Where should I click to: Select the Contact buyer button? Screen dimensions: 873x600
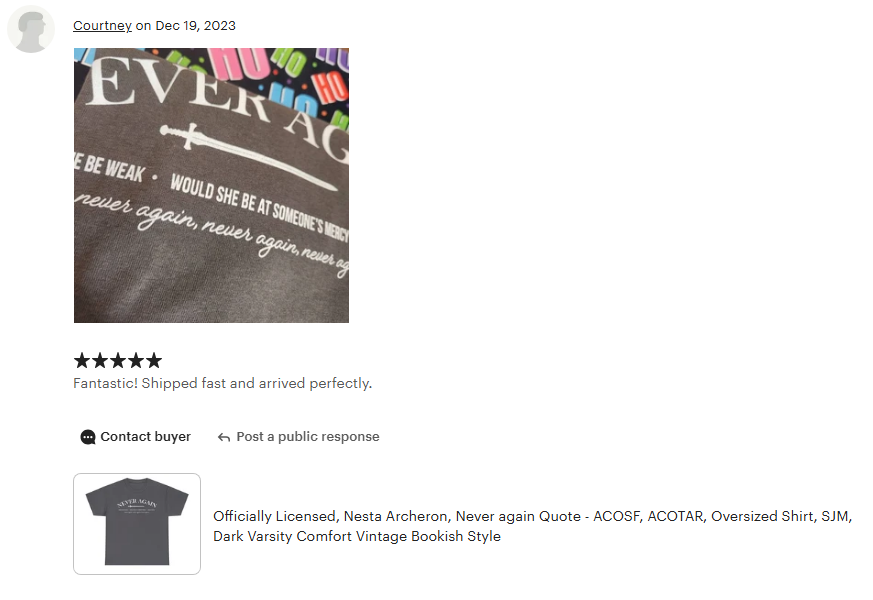pos(135,437)
